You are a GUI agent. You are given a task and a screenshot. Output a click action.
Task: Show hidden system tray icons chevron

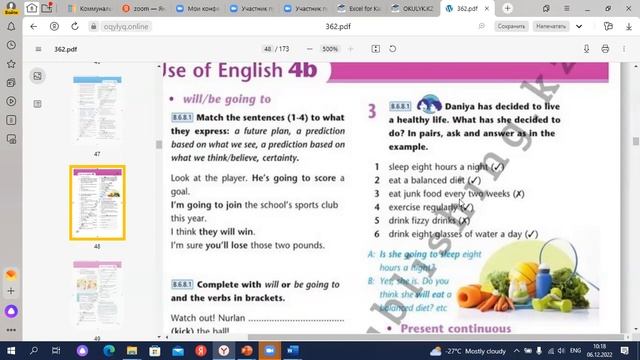[516, 351]
